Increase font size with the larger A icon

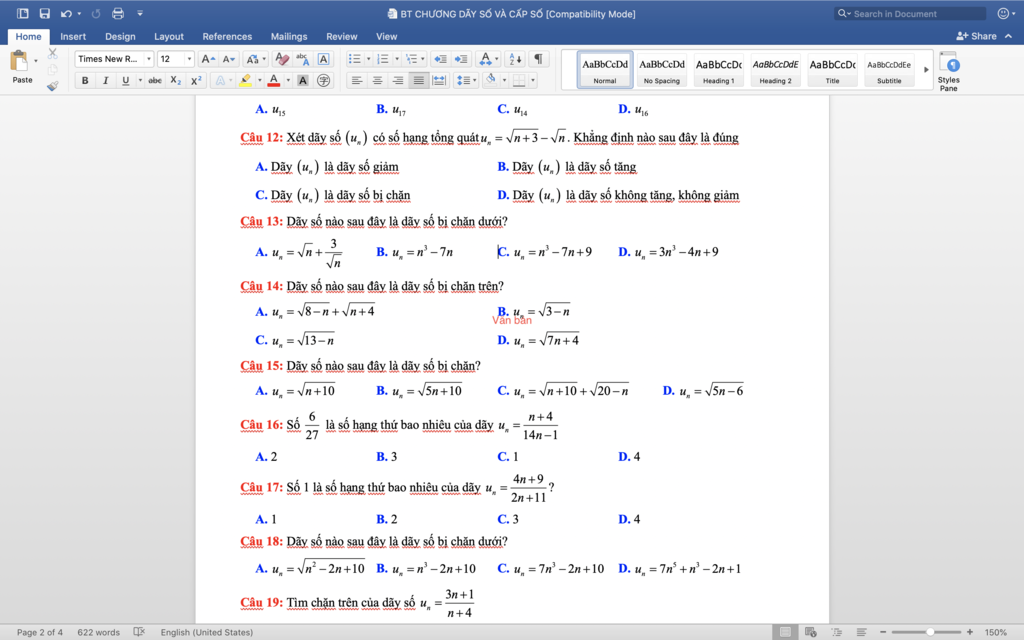tap(208, 59)
